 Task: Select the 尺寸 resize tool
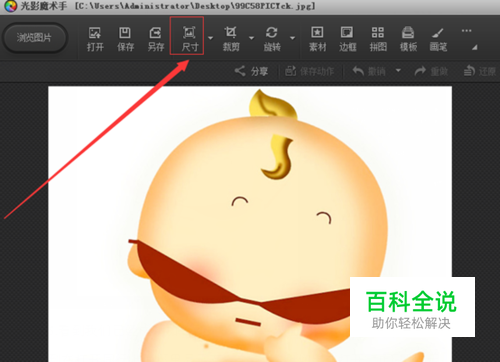(189, 39)
